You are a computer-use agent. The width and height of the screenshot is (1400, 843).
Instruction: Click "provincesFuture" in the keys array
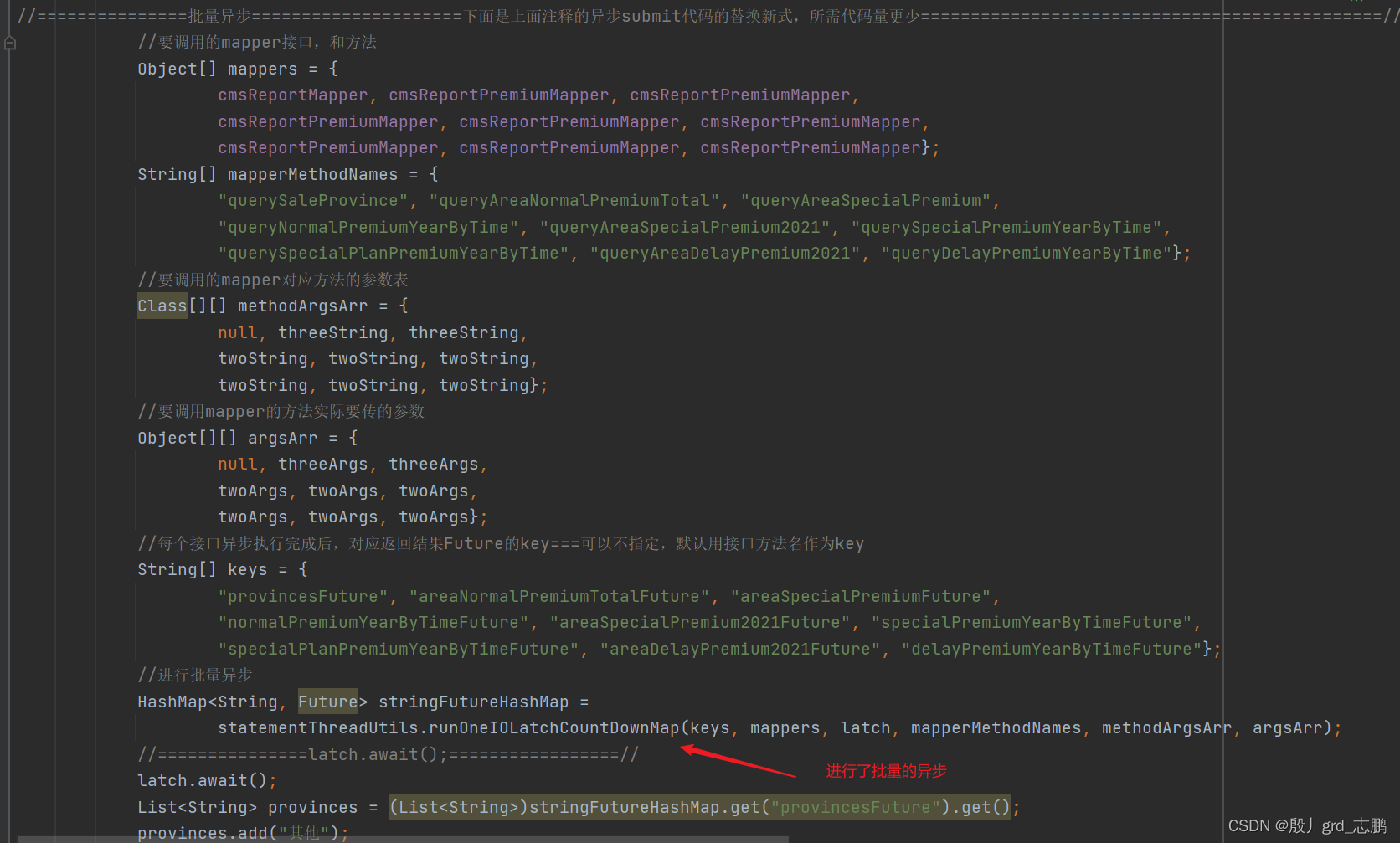pyautogui.click(x=303, y=596)
